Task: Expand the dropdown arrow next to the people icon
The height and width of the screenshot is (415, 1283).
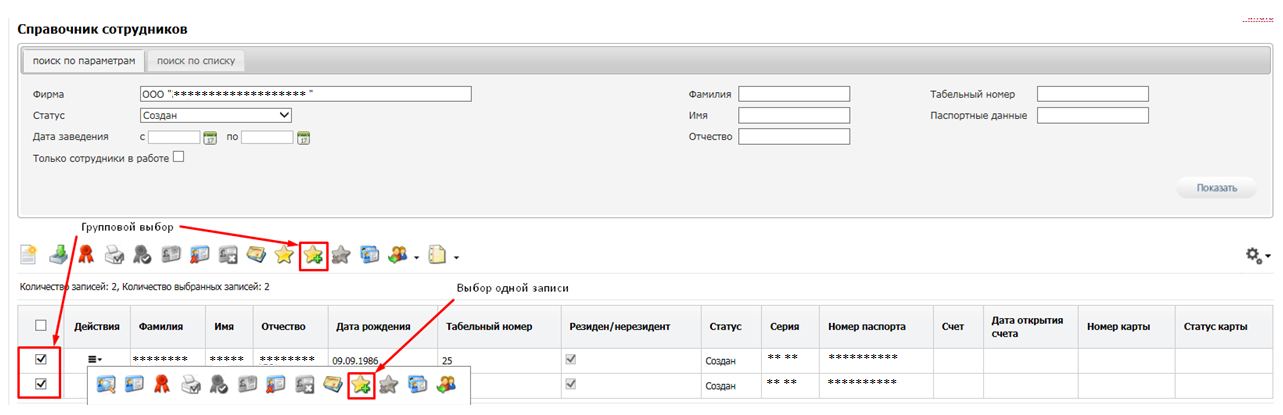Action: pyautogui.click(x=417, y=256)
